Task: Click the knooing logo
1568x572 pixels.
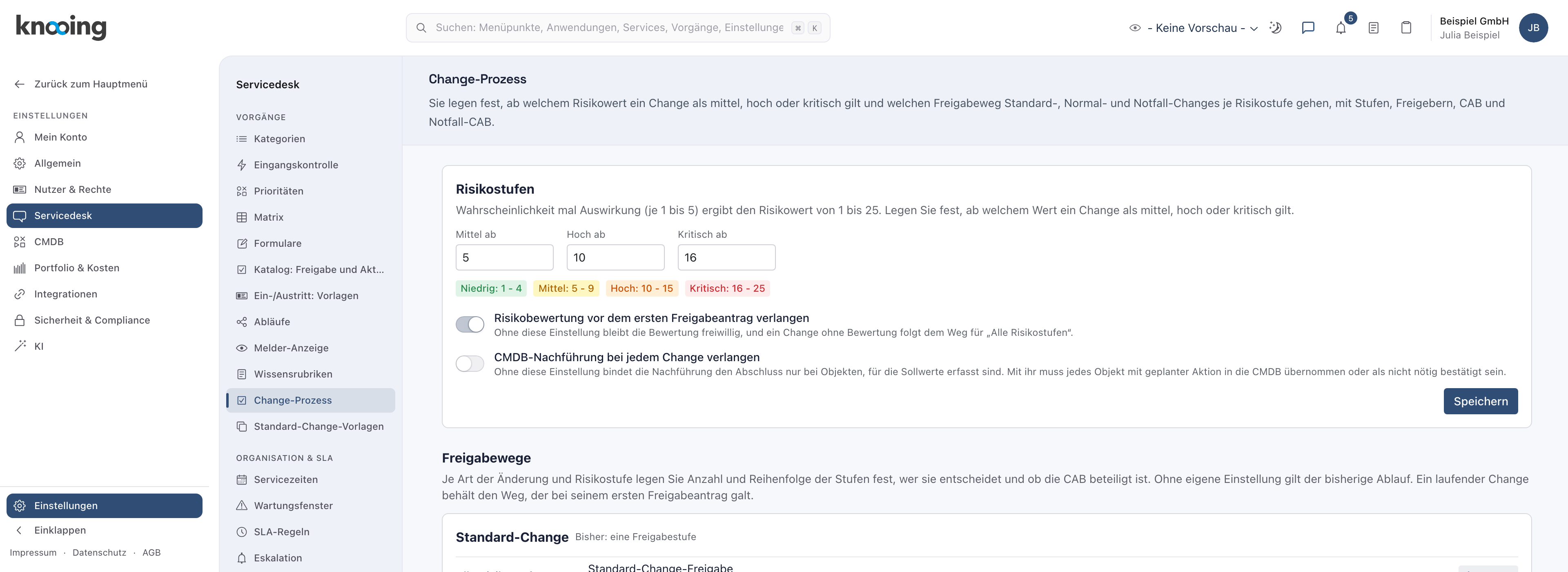Action: (x=61, y=27)
